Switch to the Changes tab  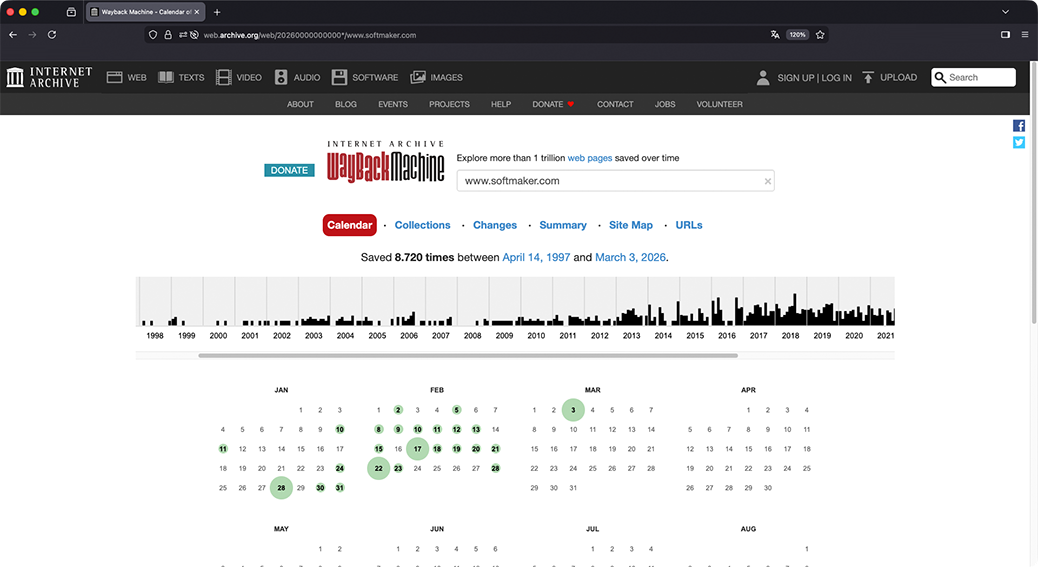pos(495,225)
